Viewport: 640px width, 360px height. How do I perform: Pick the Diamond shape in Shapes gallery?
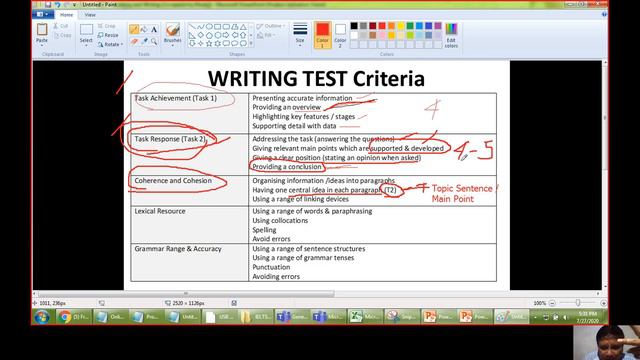pyautogui.click(x=200, y=35)
